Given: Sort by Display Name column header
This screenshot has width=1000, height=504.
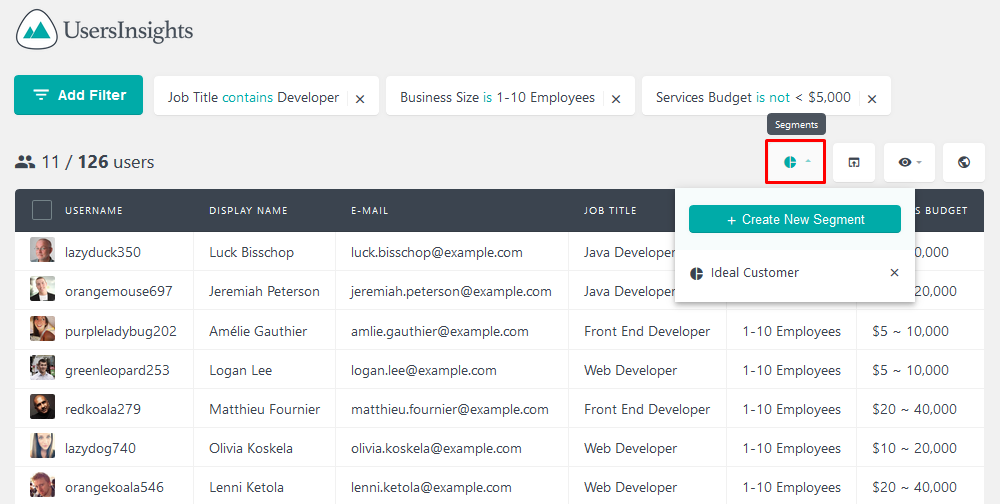Looking at the screenshot, I should pyautogui.click(x=248, y=211).
